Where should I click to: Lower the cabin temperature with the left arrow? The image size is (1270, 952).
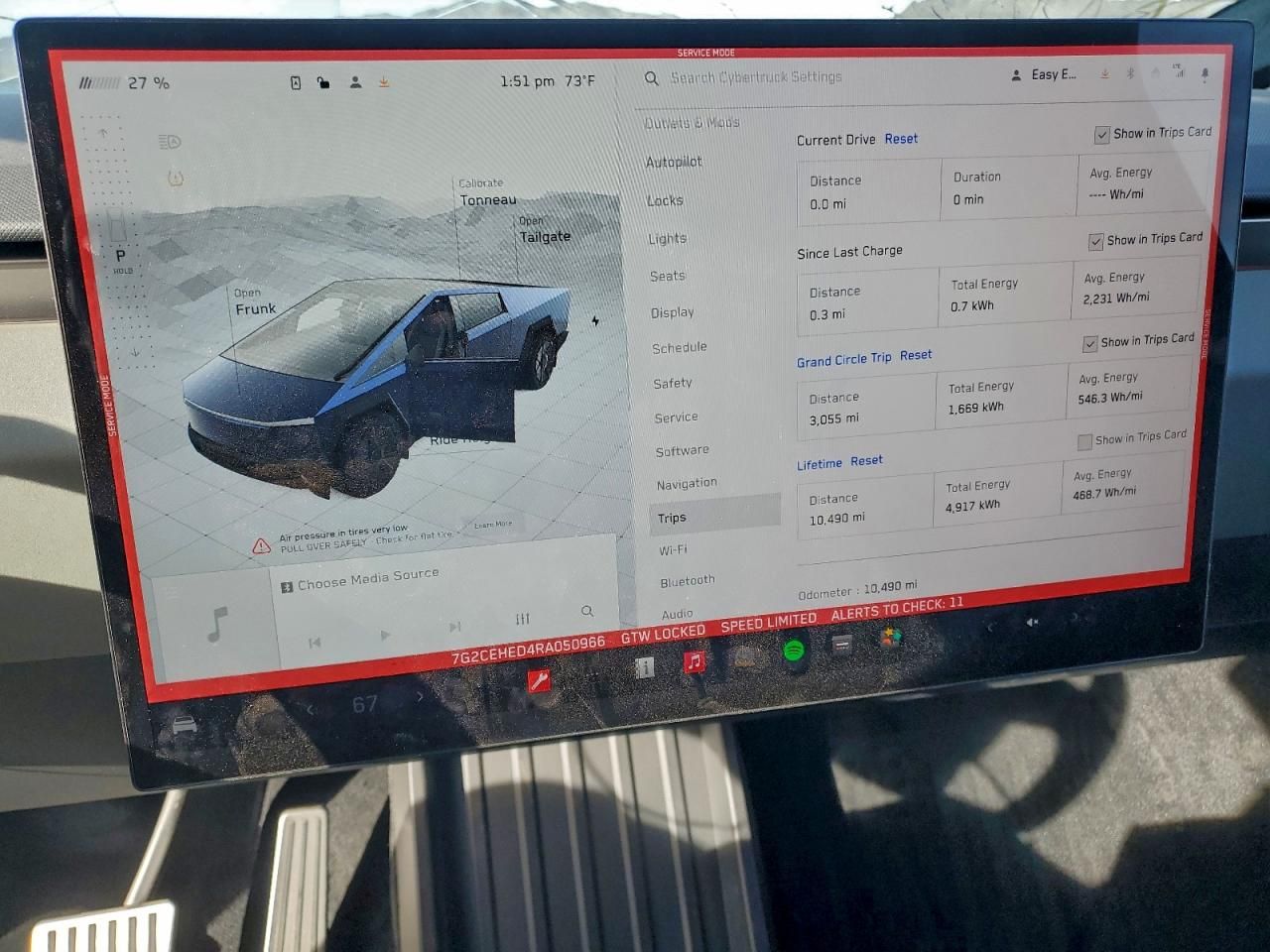coord(311,708)
